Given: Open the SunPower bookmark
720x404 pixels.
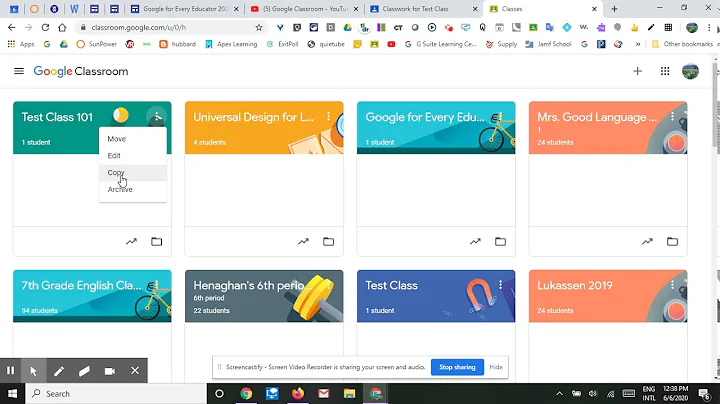Looking at the screenshot, I should tap(97, 44).
